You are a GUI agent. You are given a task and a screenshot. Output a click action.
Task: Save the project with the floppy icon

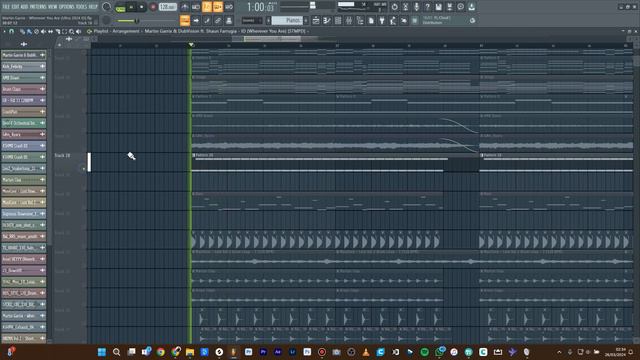coord(438,7)
